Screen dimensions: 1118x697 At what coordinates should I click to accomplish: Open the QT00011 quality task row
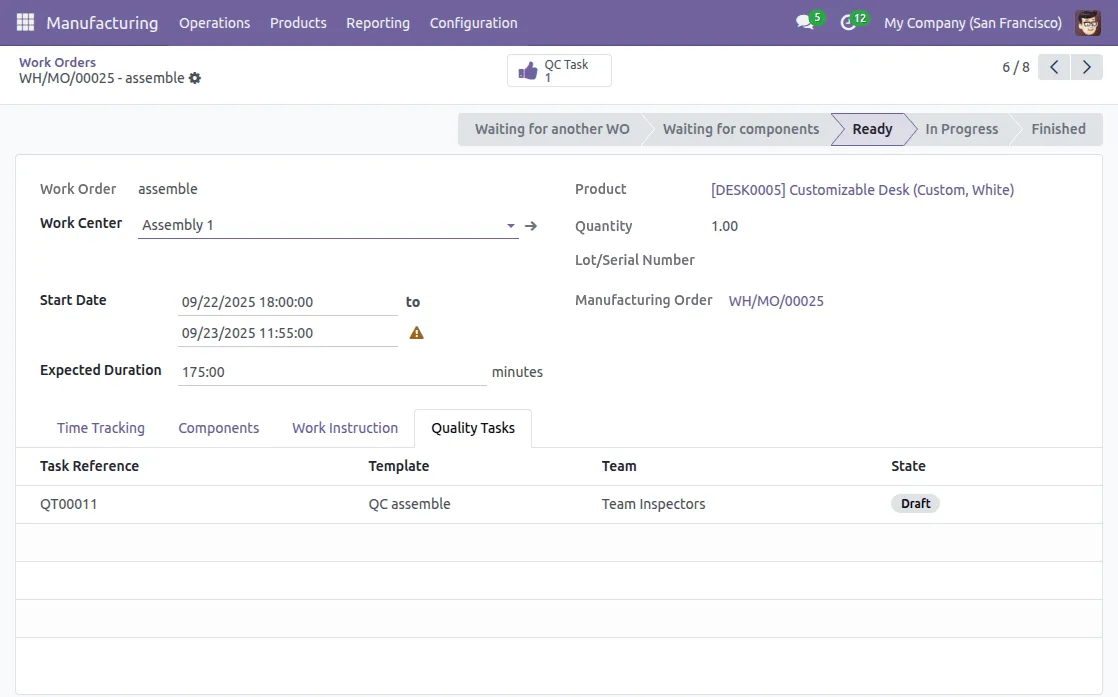(x=69, y=504)
